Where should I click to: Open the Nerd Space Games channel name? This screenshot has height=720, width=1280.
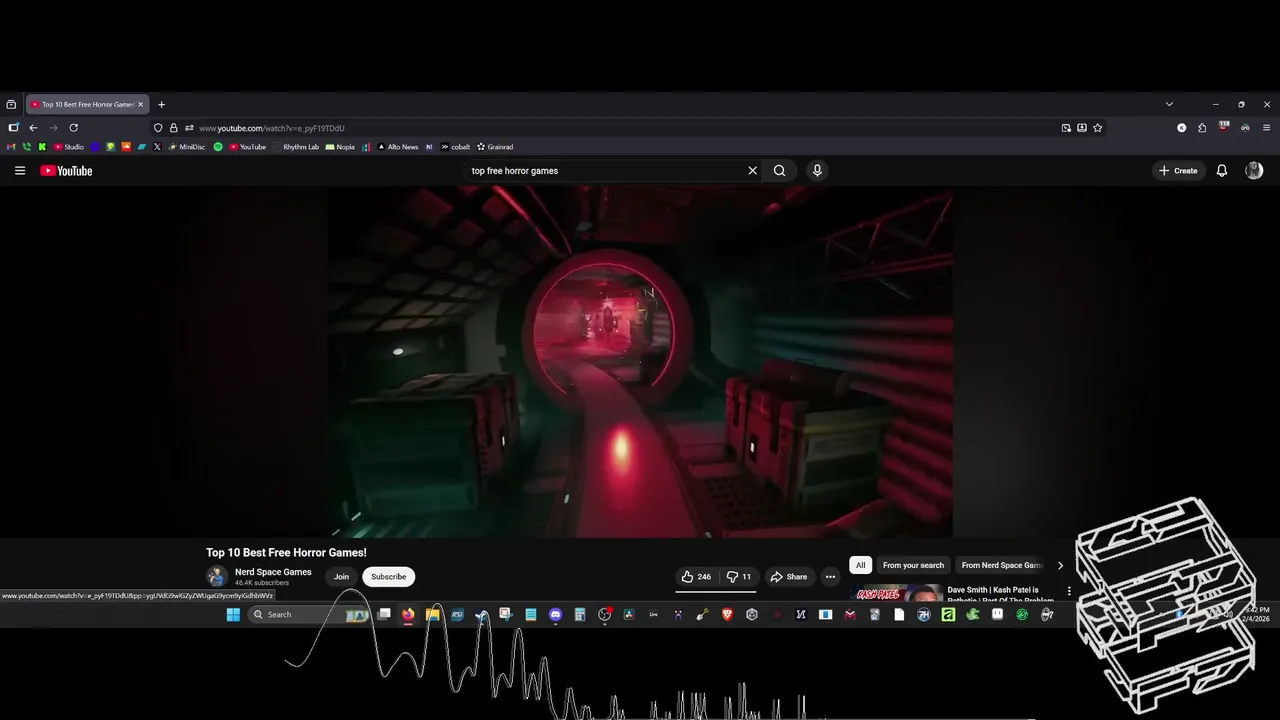[273, 572]
